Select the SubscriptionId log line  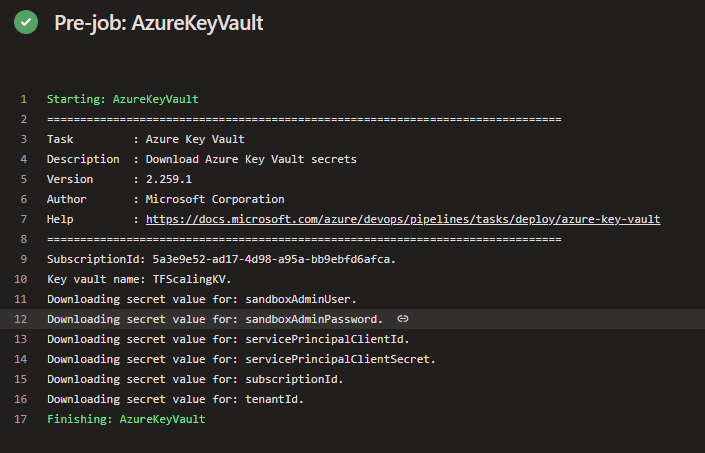click(x=221, y=259)
